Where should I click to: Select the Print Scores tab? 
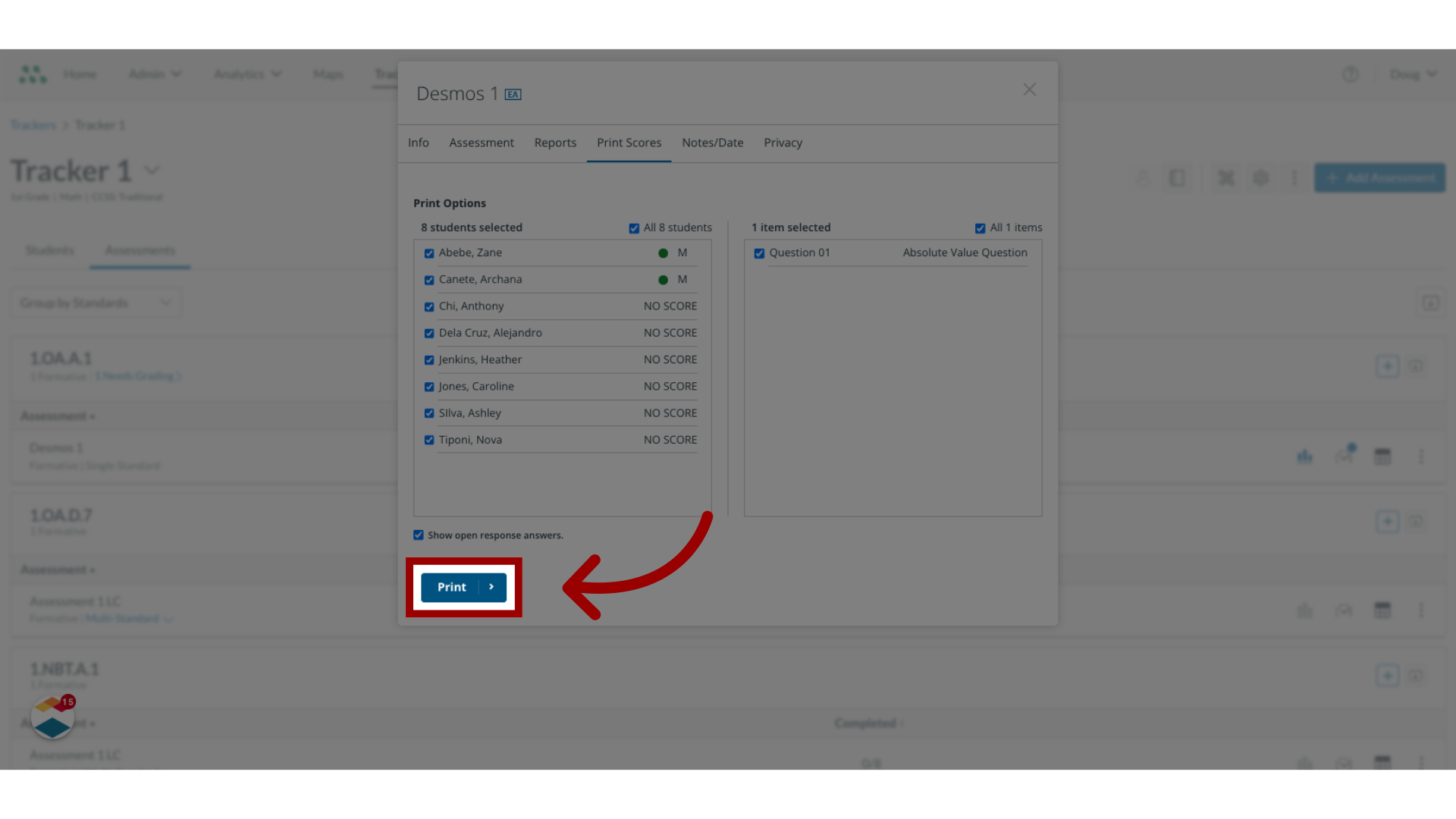tap(629, 143)
